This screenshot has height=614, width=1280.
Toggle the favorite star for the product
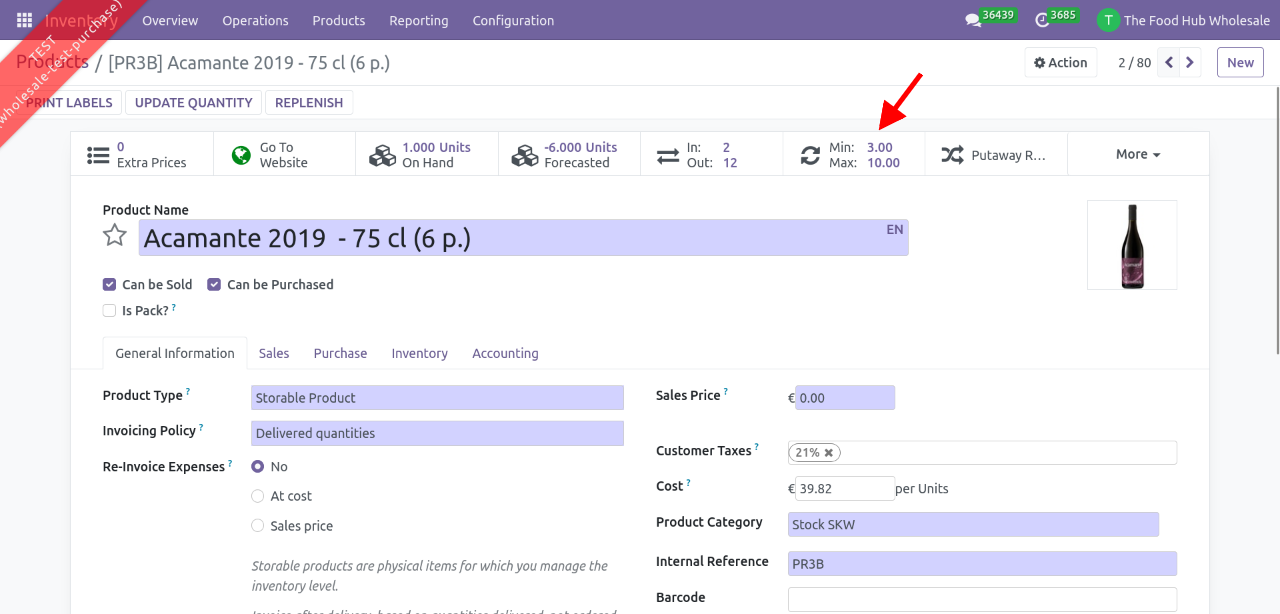pyautogui.click(x=115, y=236)
